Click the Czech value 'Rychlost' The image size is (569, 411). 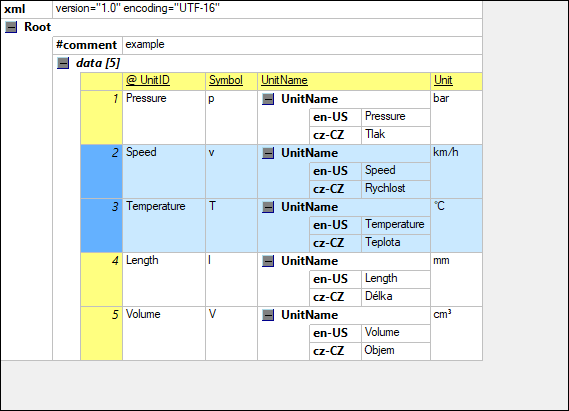[396, 189]
